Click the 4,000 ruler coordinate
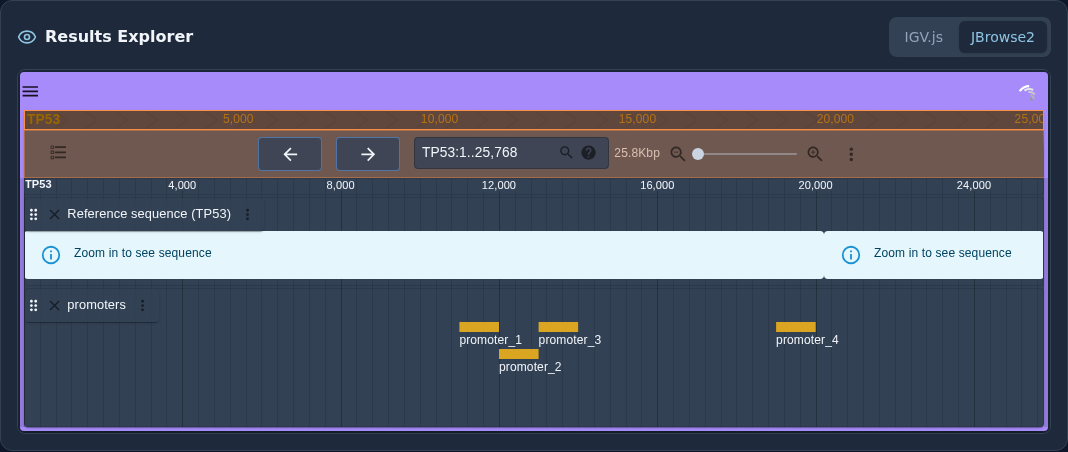1068x452 pixels. [182, 185]
